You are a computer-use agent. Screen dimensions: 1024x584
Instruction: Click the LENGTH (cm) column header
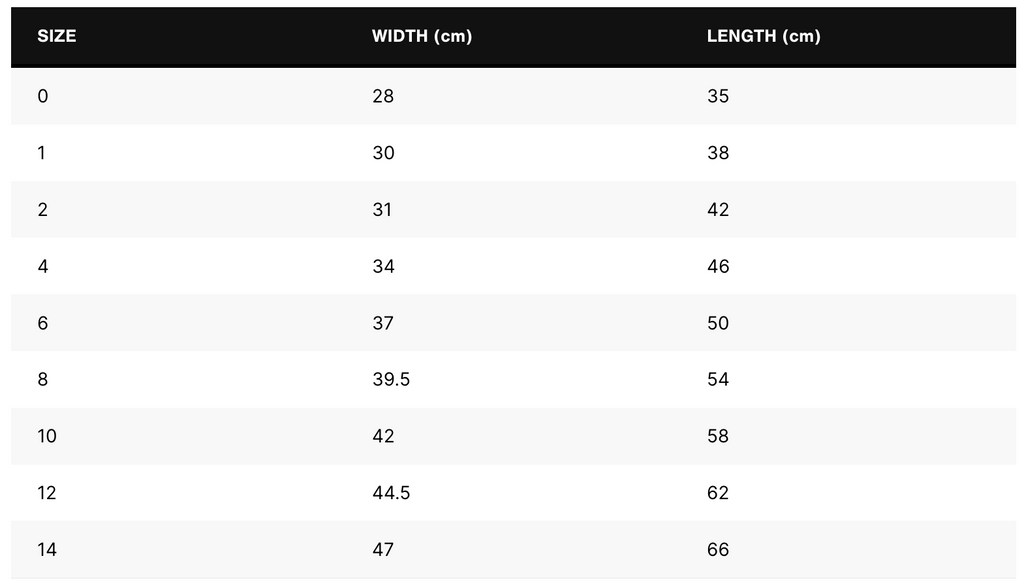click(763, 36)
